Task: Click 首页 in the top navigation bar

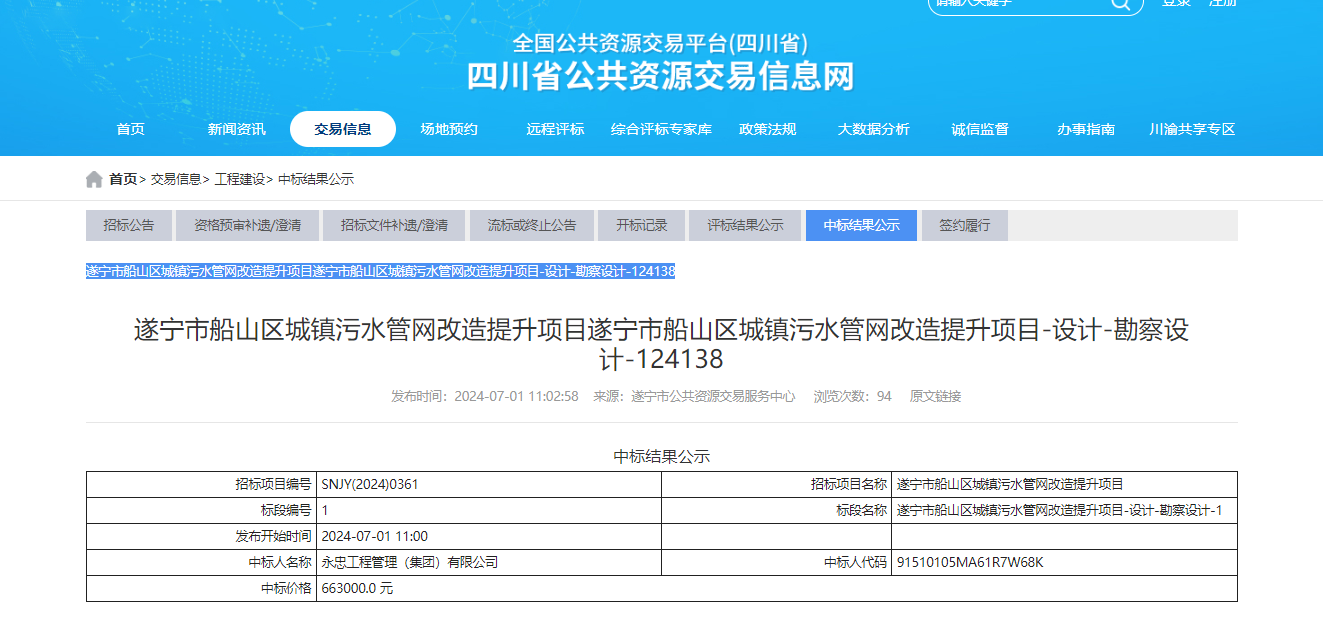Action: tap(130, 129)
